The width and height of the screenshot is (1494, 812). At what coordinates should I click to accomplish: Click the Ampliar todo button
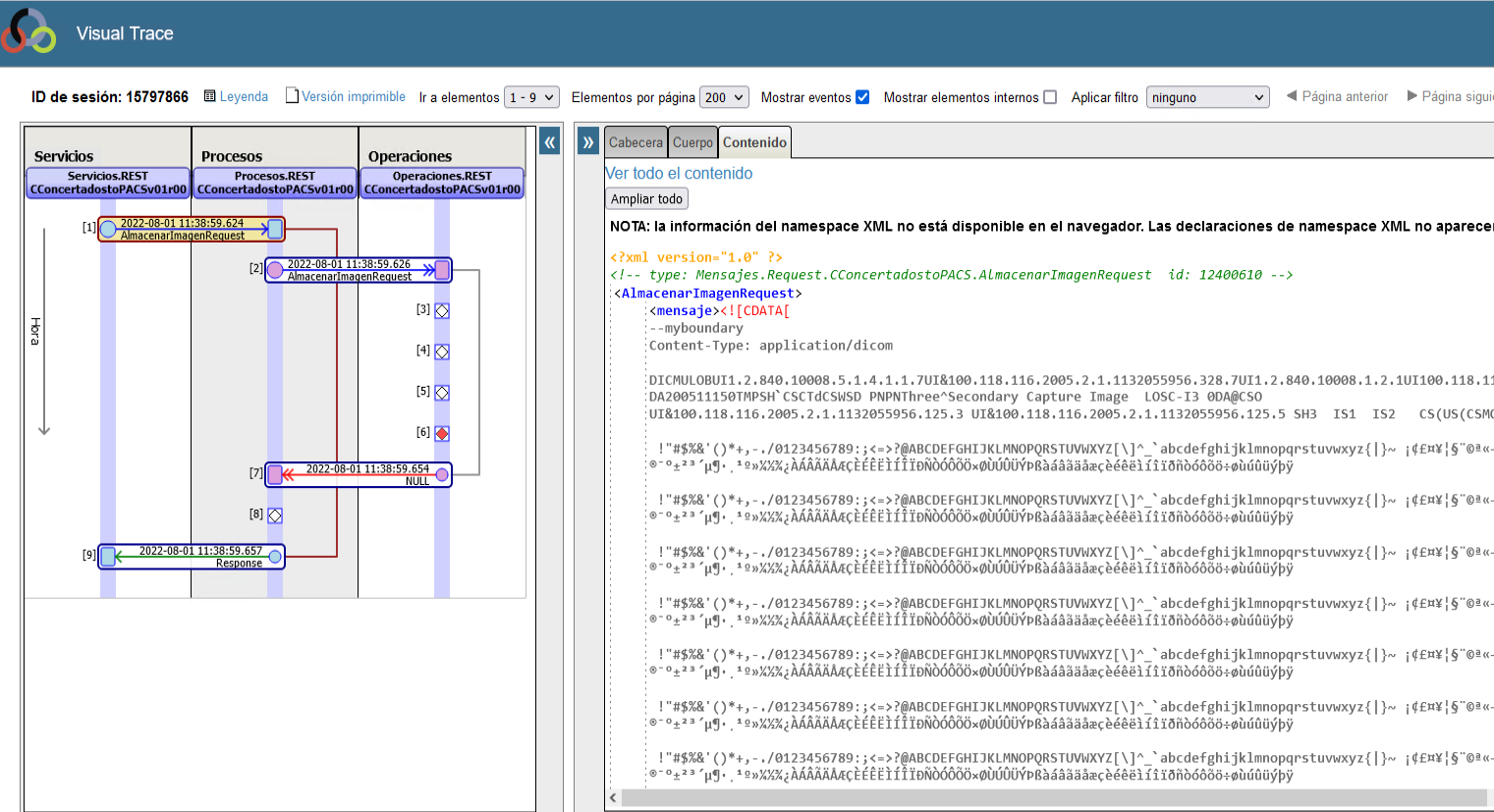click(x=646, y=198)
